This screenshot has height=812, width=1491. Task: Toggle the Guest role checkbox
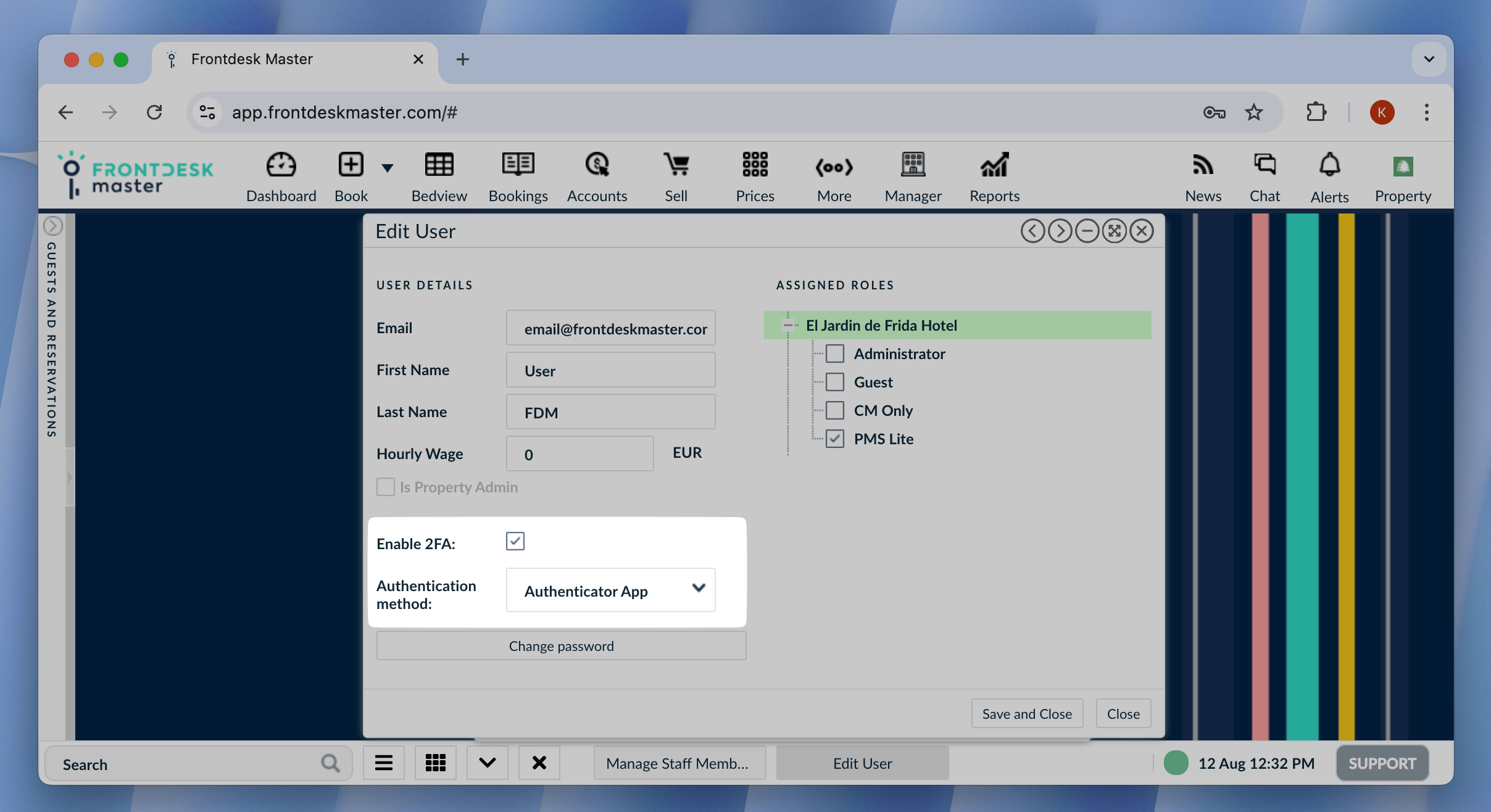(x=835, y=382)
